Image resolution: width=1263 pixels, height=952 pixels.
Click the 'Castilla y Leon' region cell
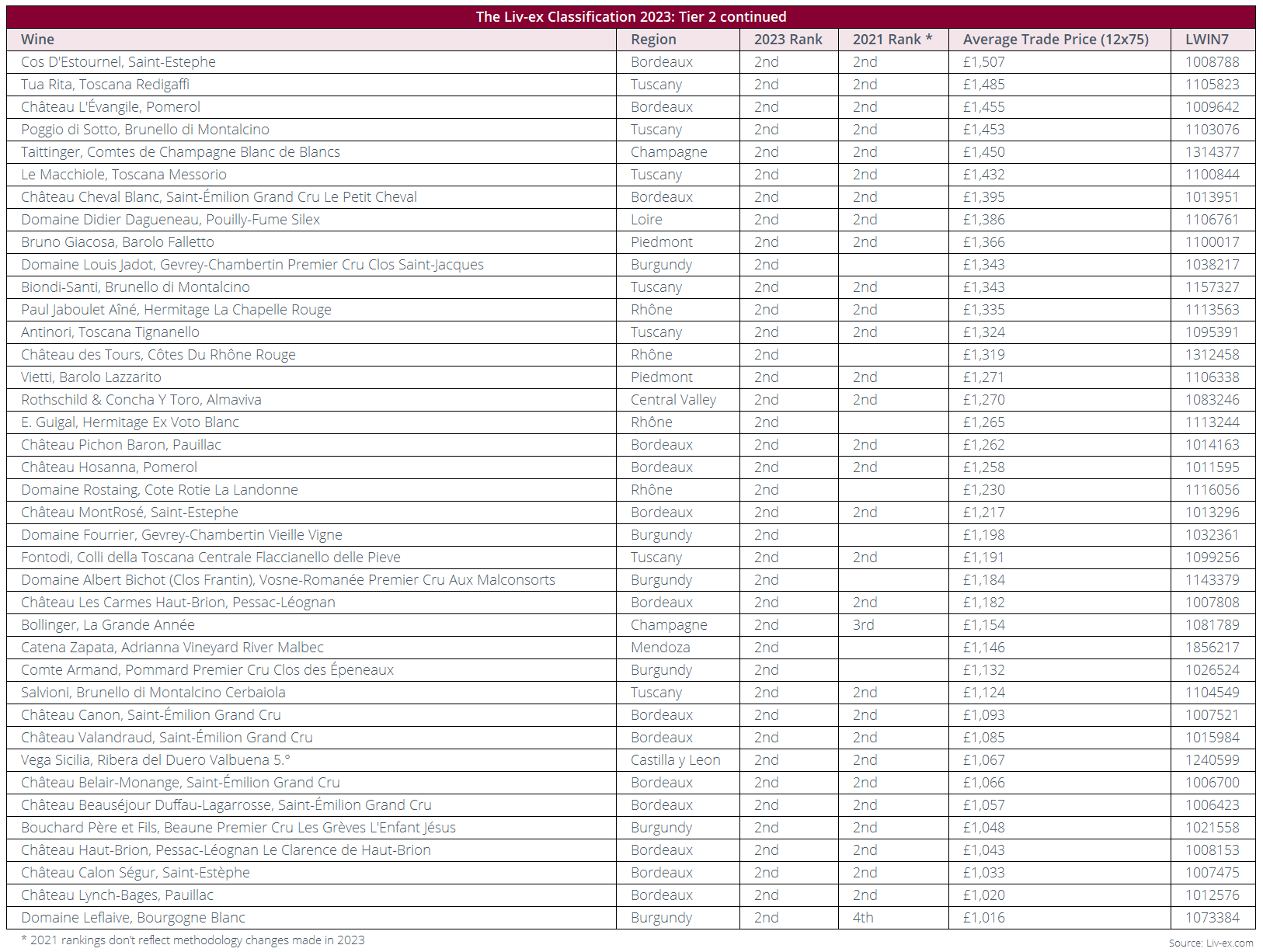click(676, 760)
